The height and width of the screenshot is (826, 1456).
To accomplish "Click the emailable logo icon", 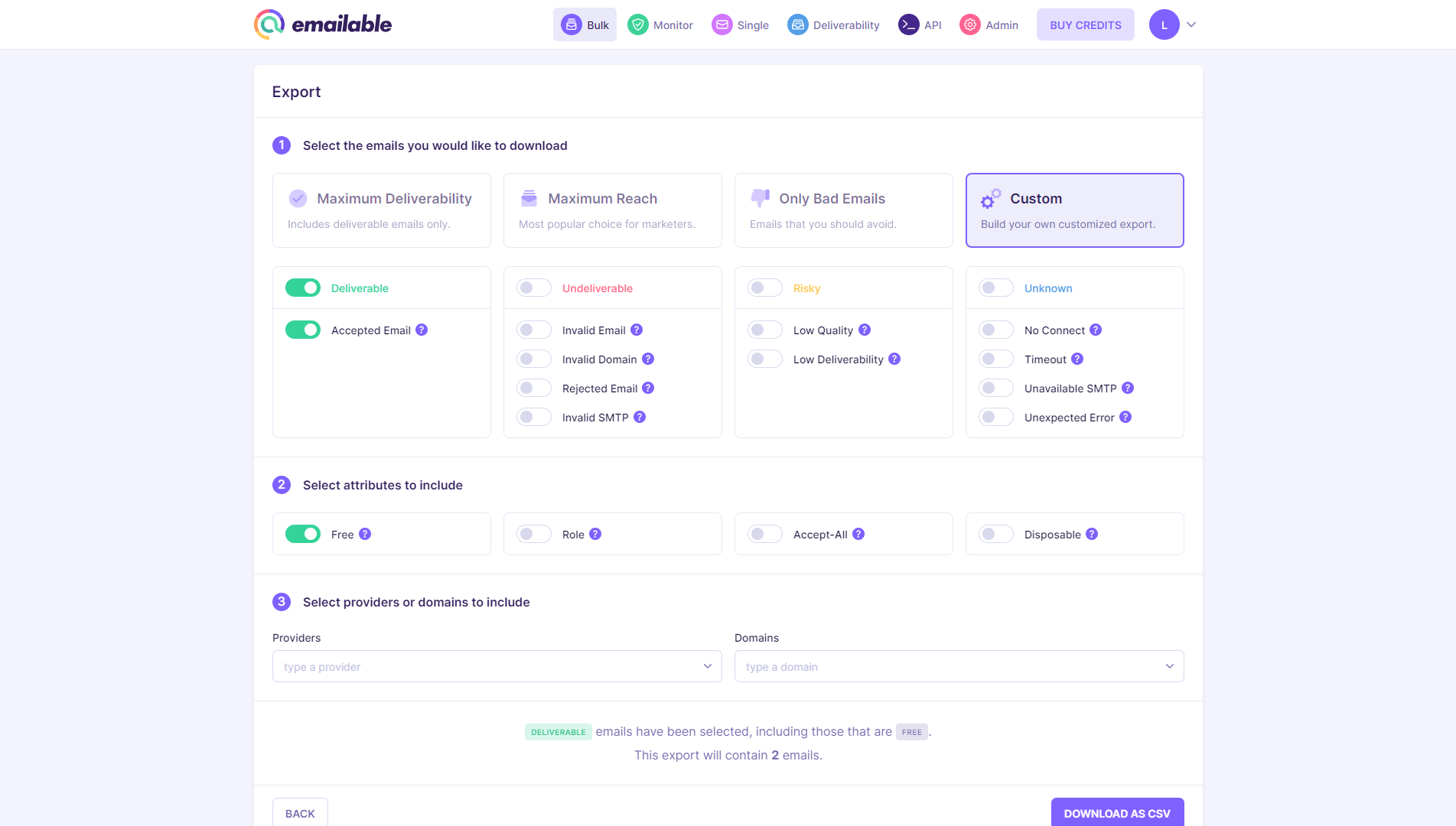I will click(x=267, y=24).
